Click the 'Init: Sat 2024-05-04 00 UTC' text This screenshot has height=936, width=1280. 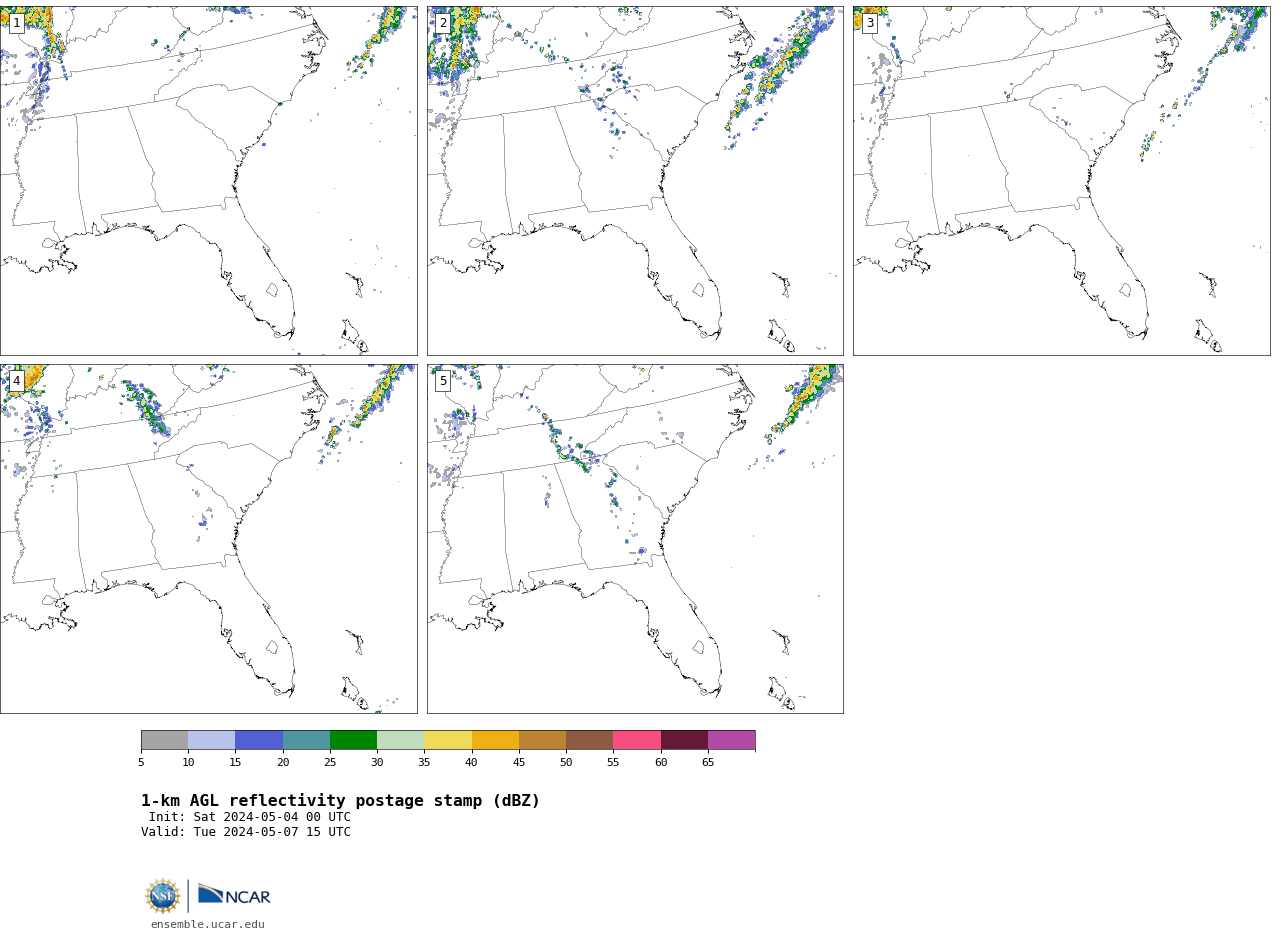[250, 817]
